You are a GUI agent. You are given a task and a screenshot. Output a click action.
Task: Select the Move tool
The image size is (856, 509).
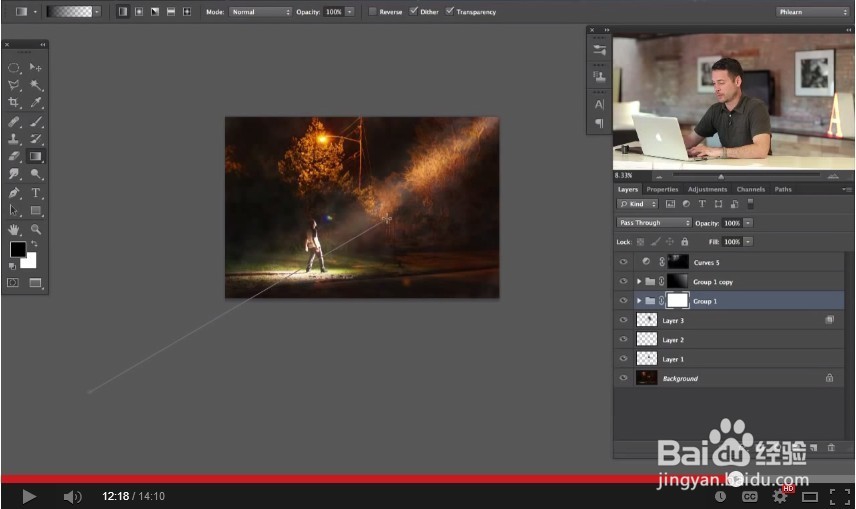(x=35, y=67)
